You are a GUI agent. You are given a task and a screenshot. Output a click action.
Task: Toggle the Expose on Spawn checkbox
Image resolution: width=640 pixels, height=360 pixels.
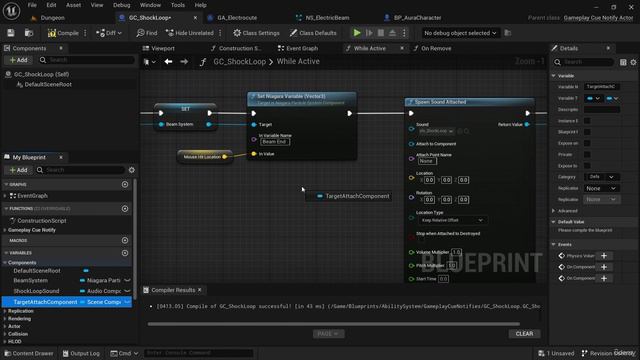[587, 143]
